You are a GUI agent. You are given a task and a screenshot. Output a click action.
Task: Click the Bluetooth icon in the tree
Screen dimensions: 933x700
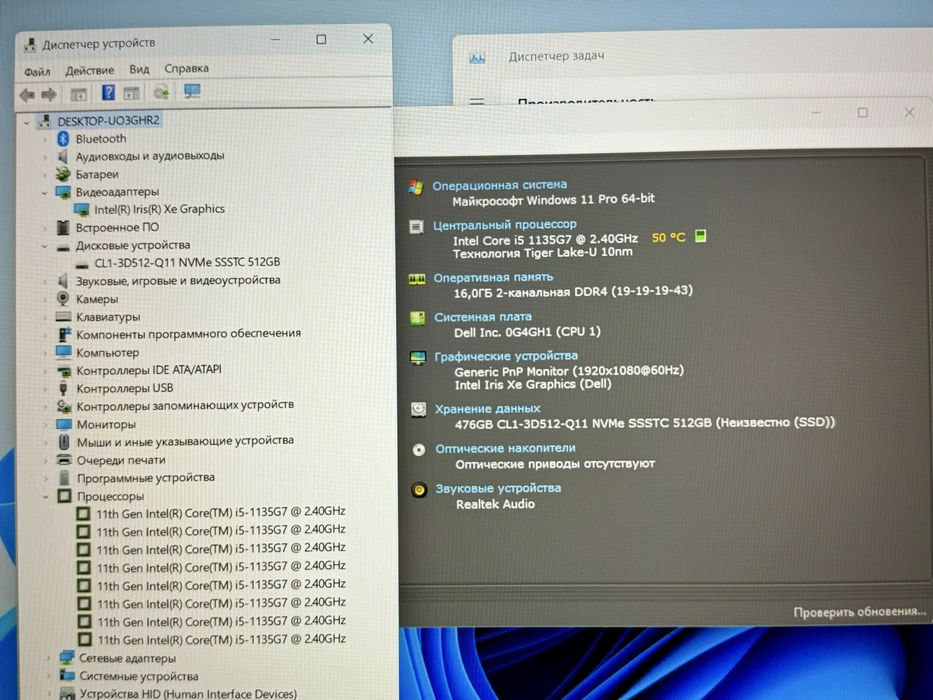click(x=63, y=139)
